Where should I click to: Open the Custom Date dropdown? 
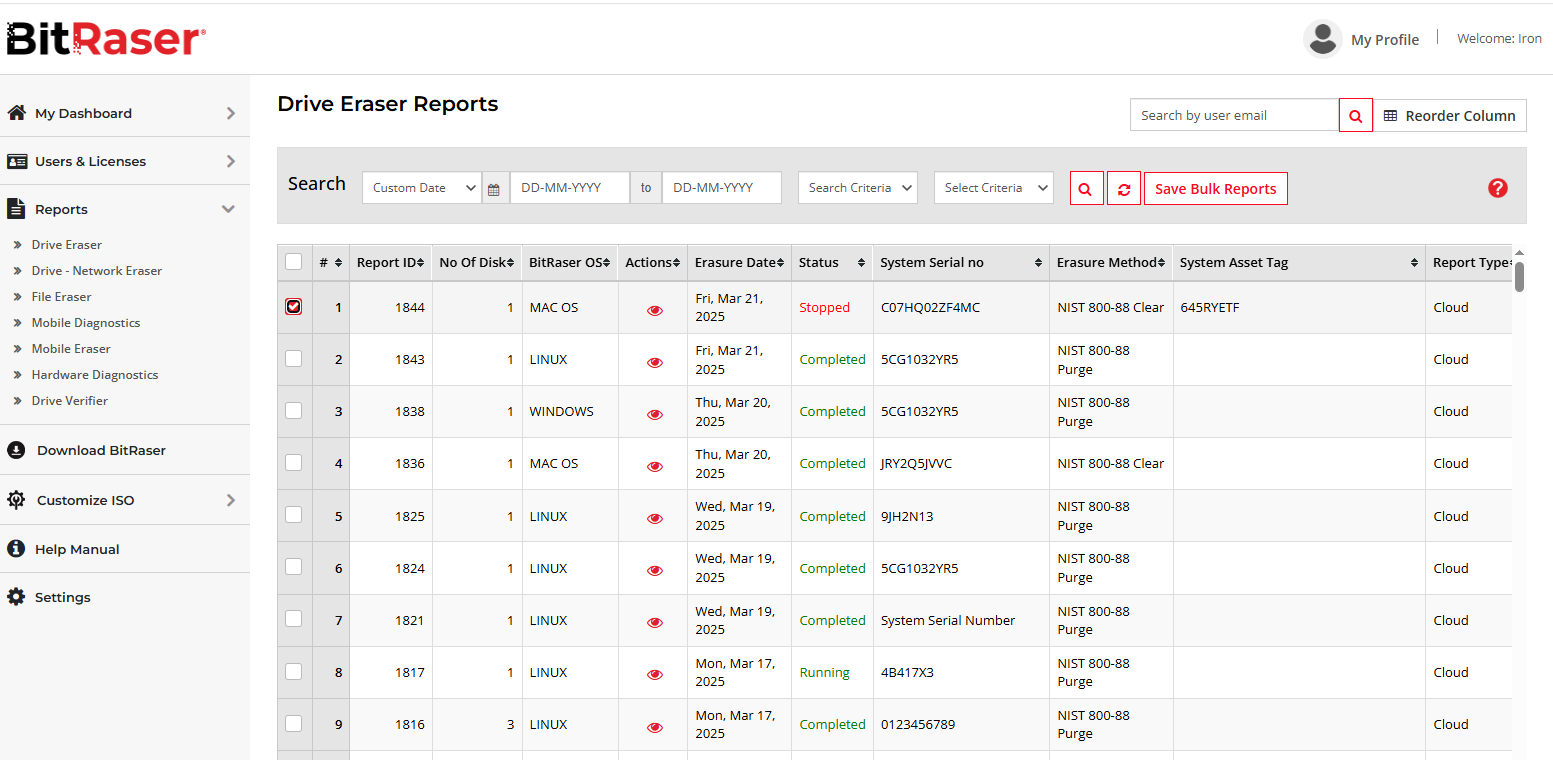pyautogui.click(x=422, y=188)
